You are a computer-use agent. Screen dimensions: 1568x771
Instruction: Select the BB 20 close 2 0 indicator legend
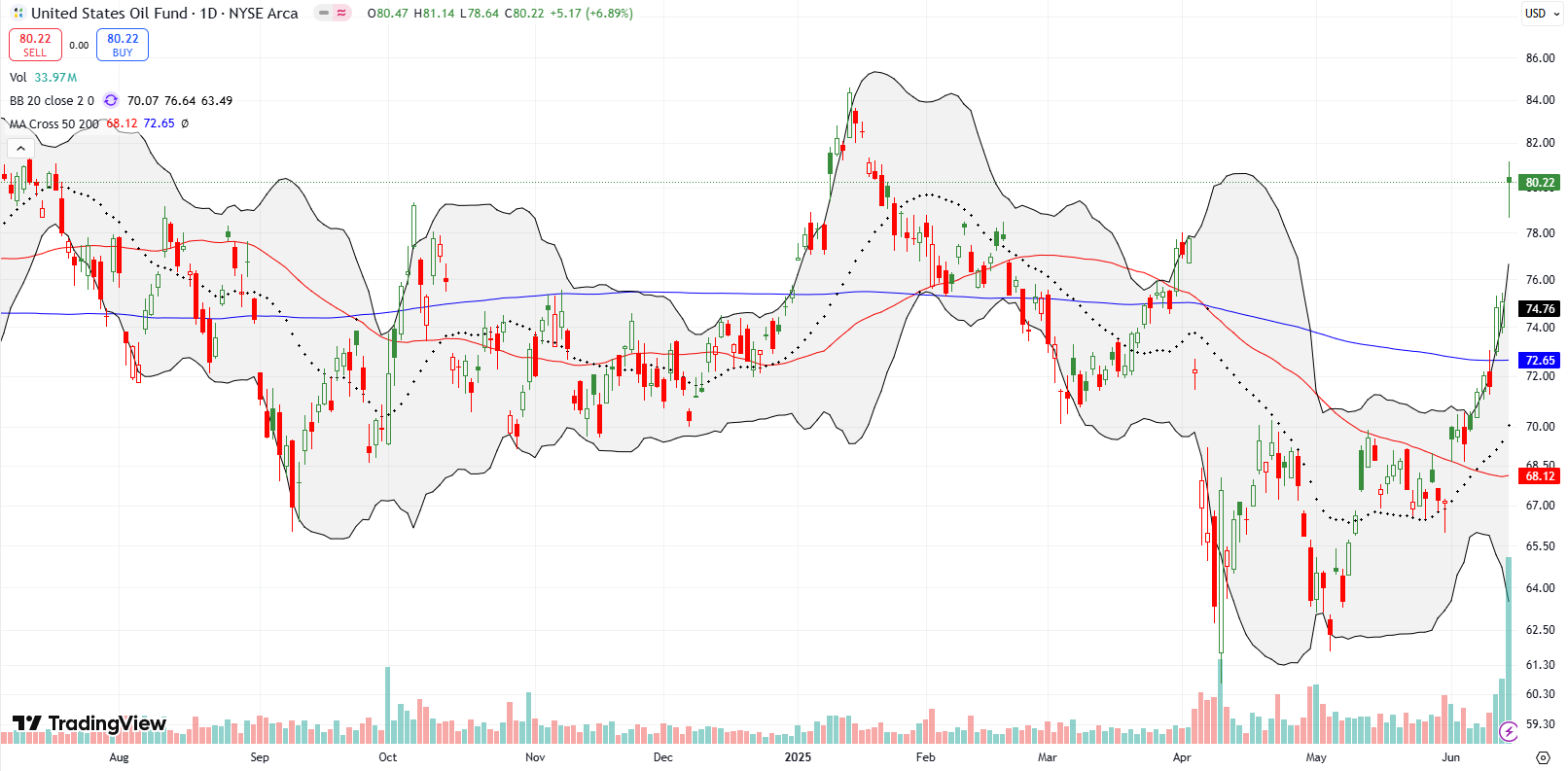pos(52,101)
